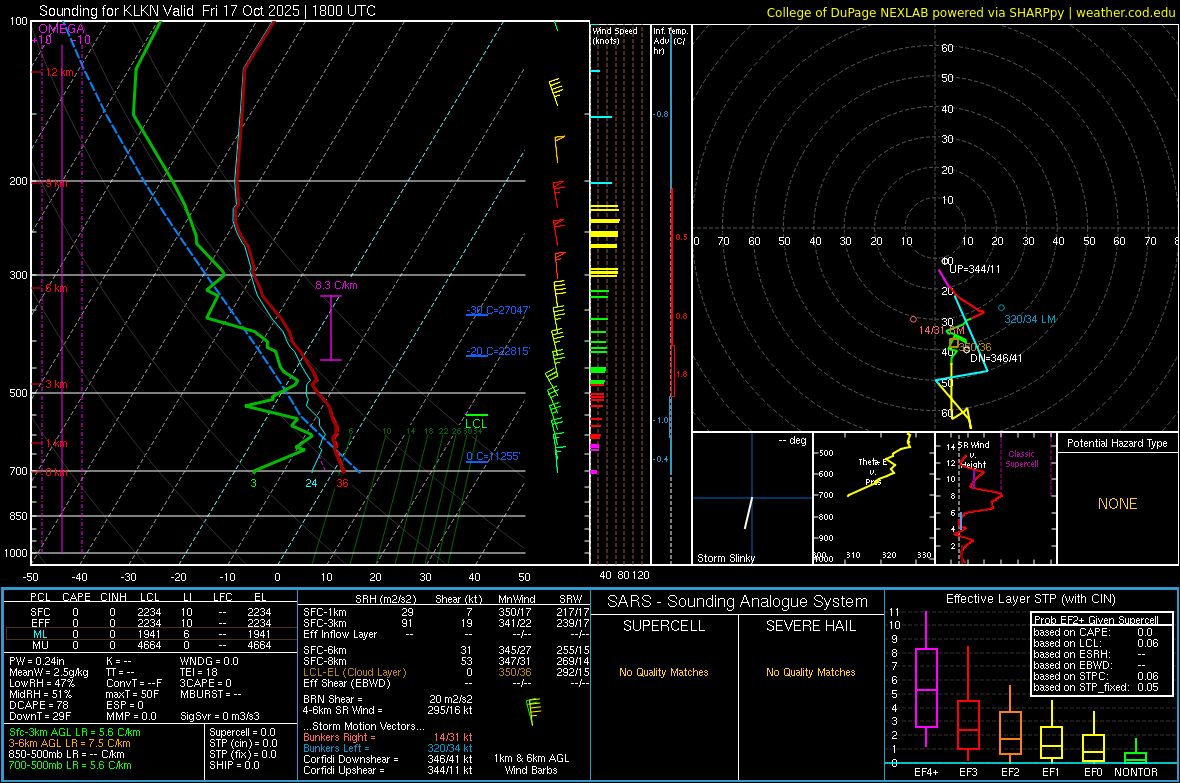Click the "Wind Speed (knots)" panel header
This screenshot has height=783, width=1180.
614,35
